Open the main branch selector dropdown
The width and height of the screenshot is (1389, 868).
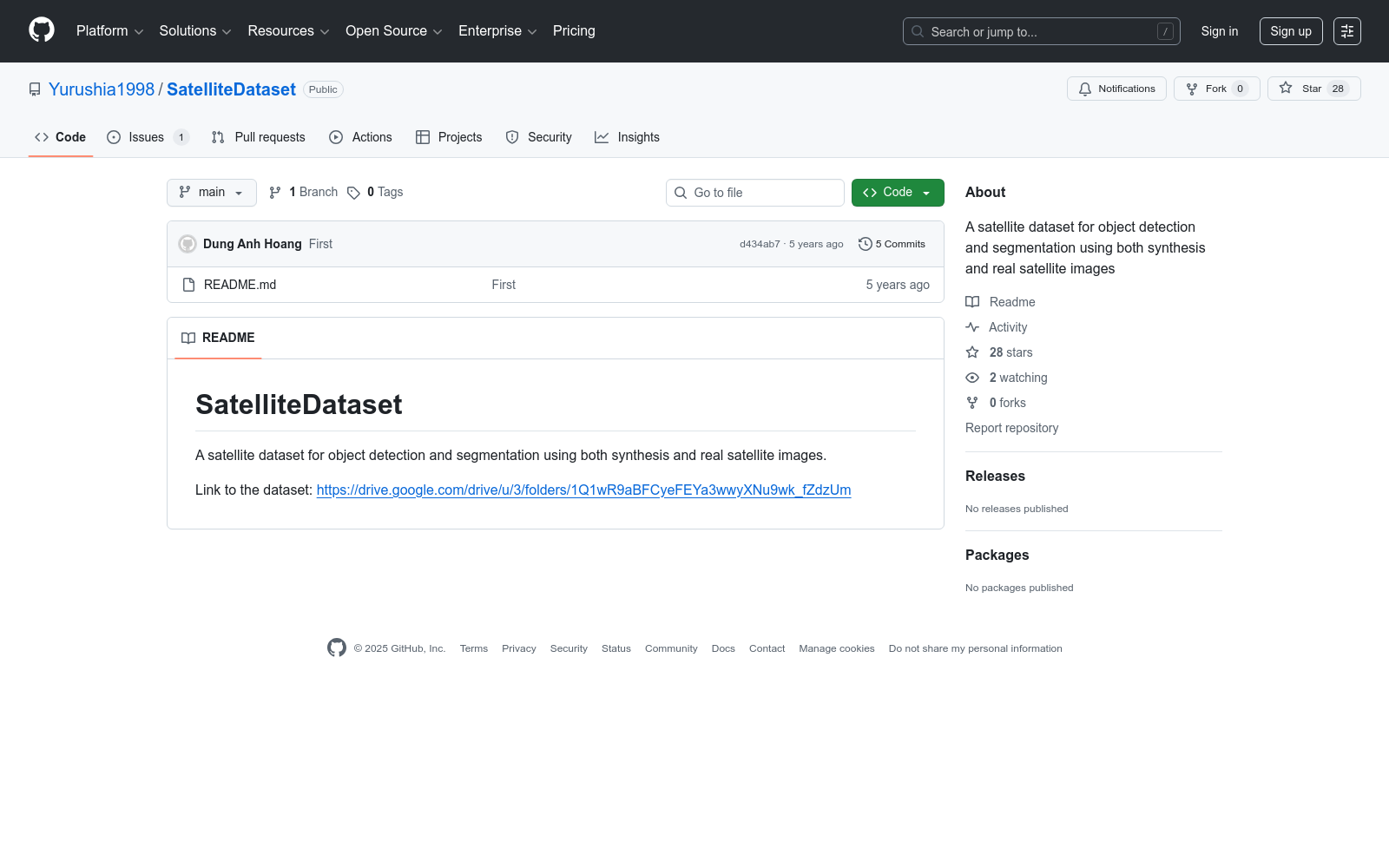pyautogui.click(x=212, y=193)
